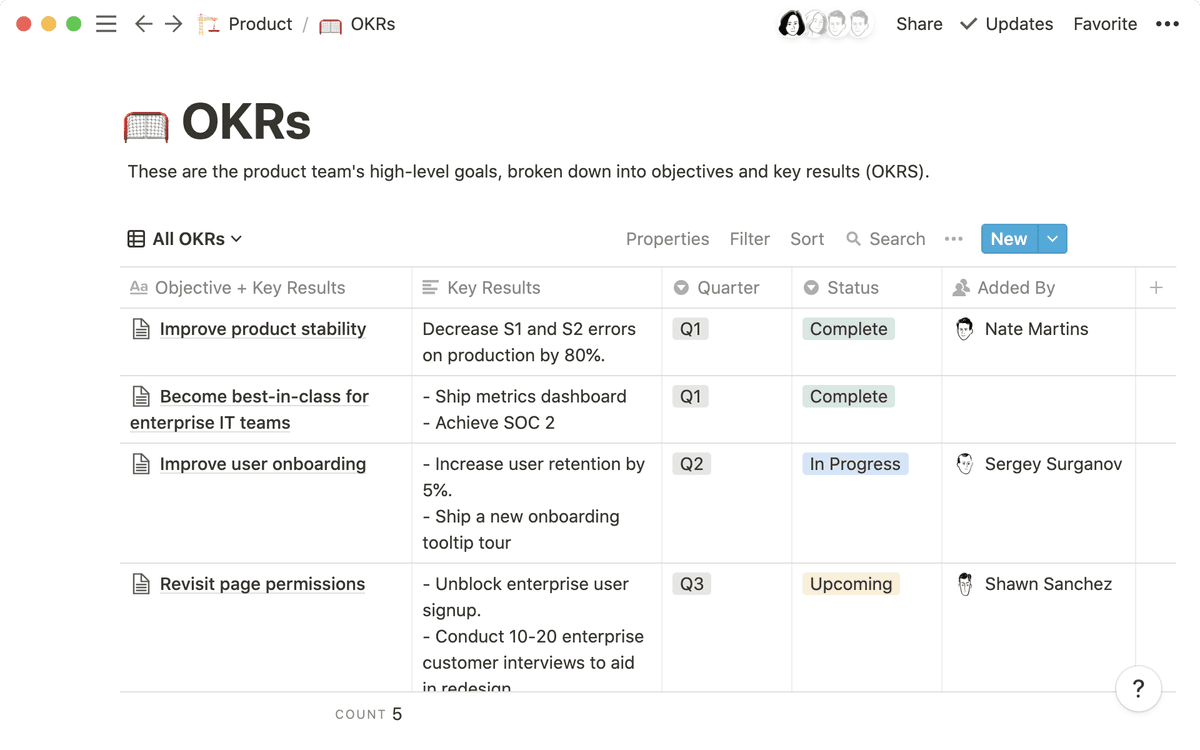1200x750 pixels.
Task: Open the dropdown arrow next to New
Action: coord(1053,239)
